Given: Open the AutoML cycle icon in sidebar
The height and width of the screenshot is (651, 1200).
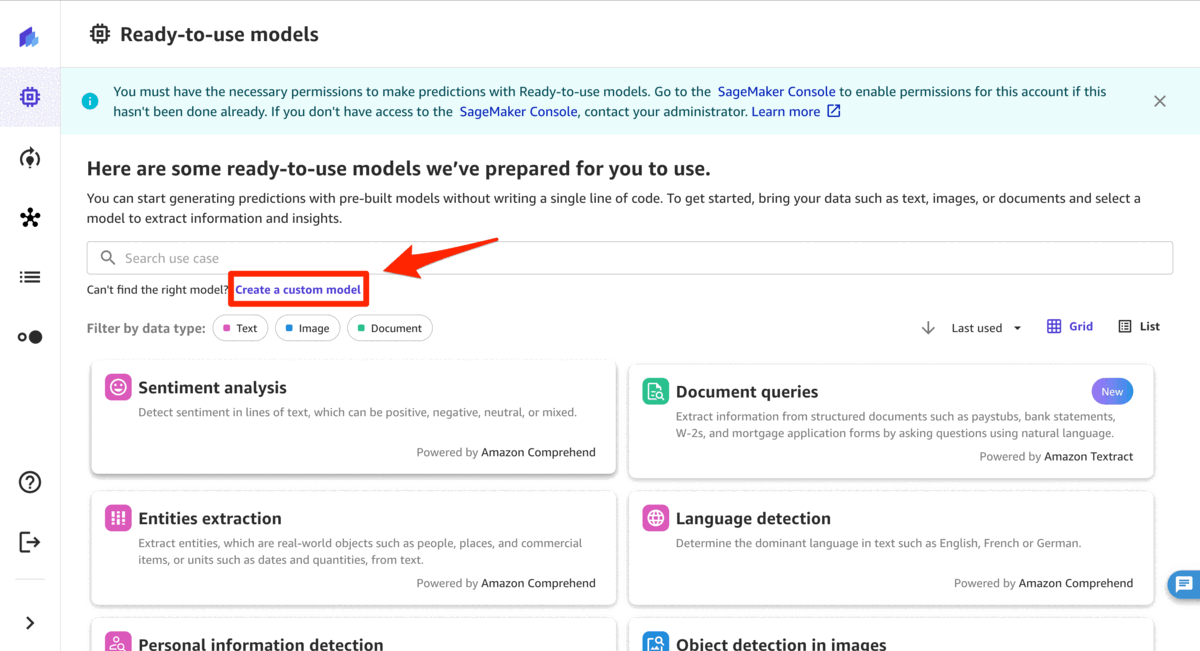Looking at the screenshot, I should (30, 157).
